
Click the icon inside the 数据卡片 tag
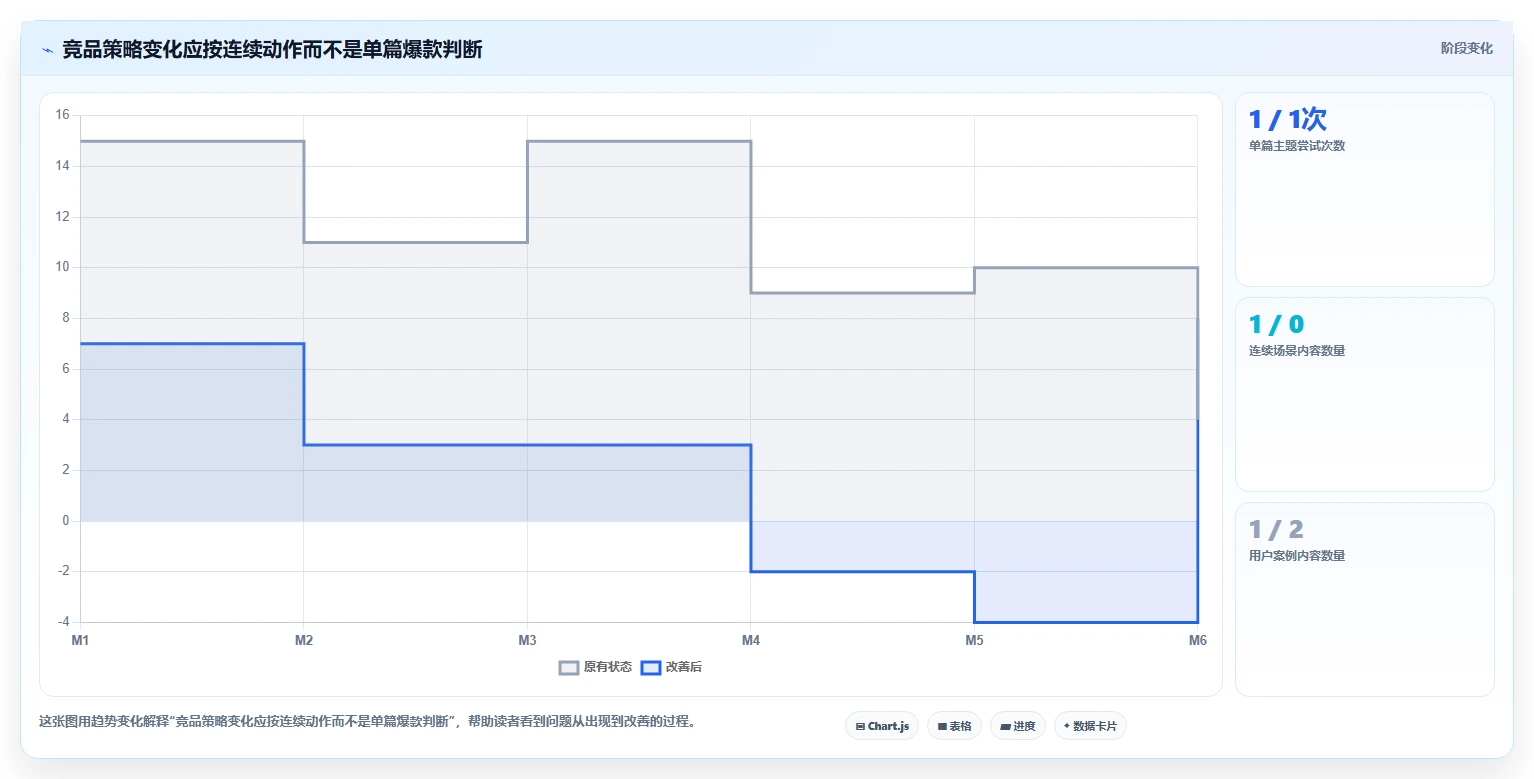[1067, 726]
